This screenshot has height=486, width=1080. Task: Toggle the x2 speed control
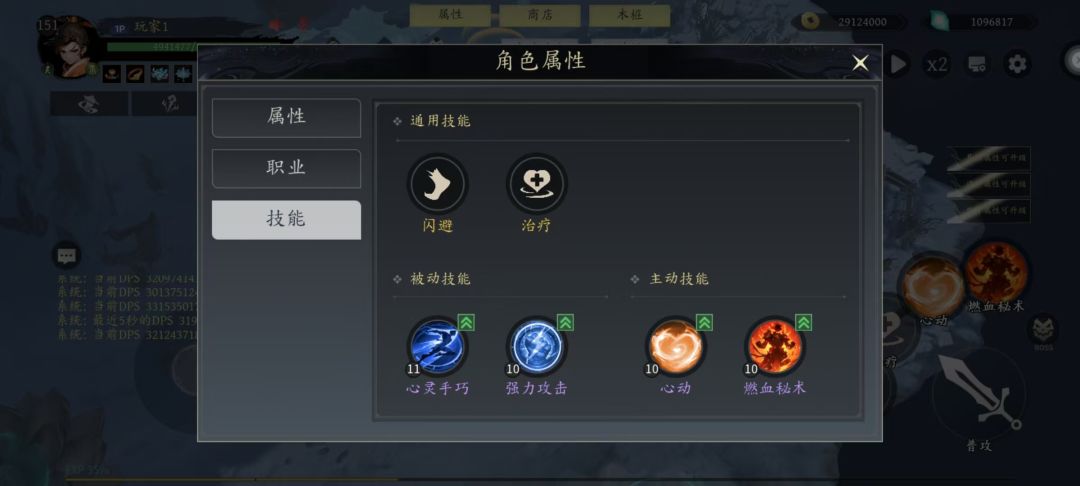click(937, 65)
